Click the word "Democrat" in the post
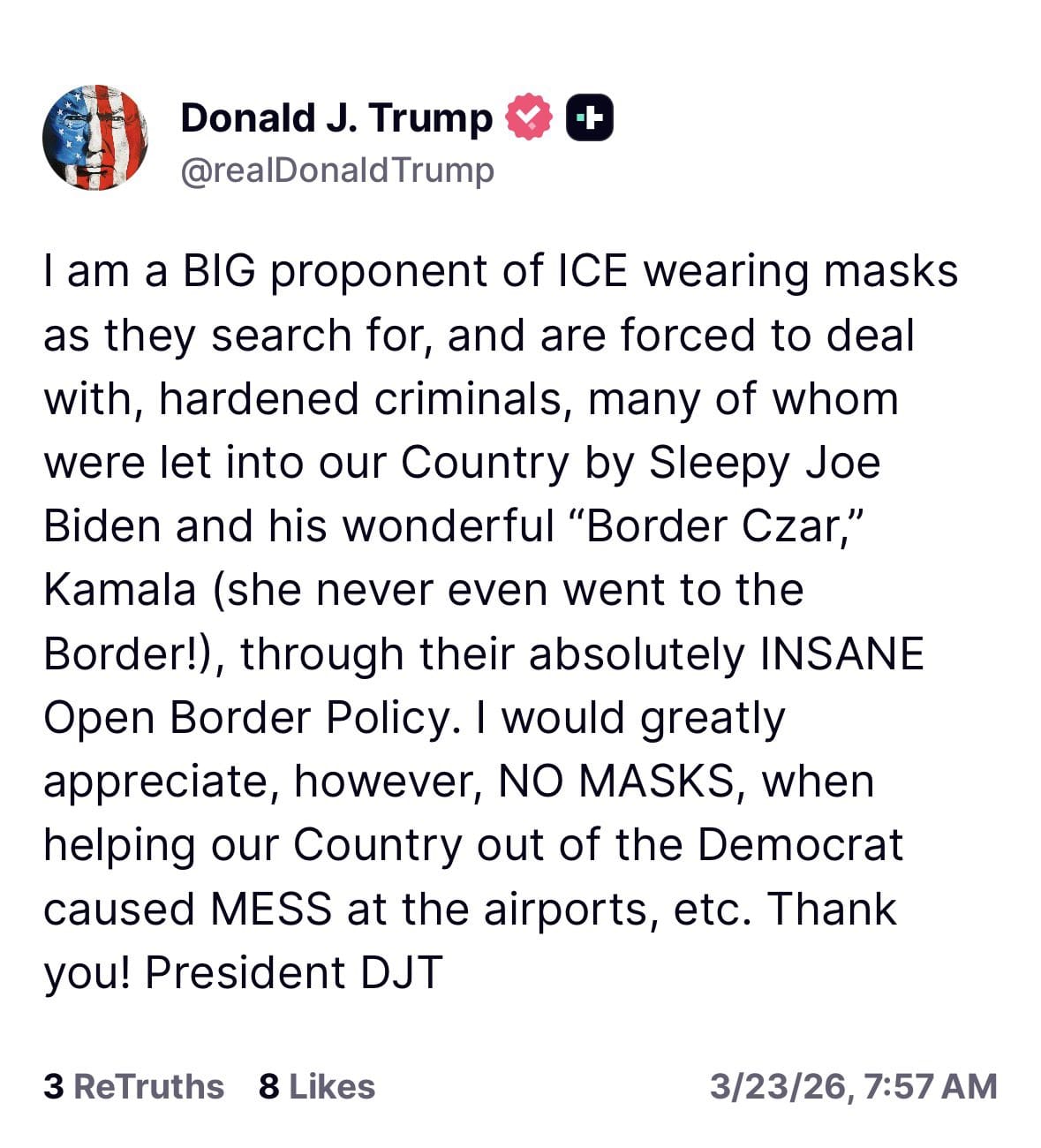Screen dimensions: 1041x1148 click(801, 845)
